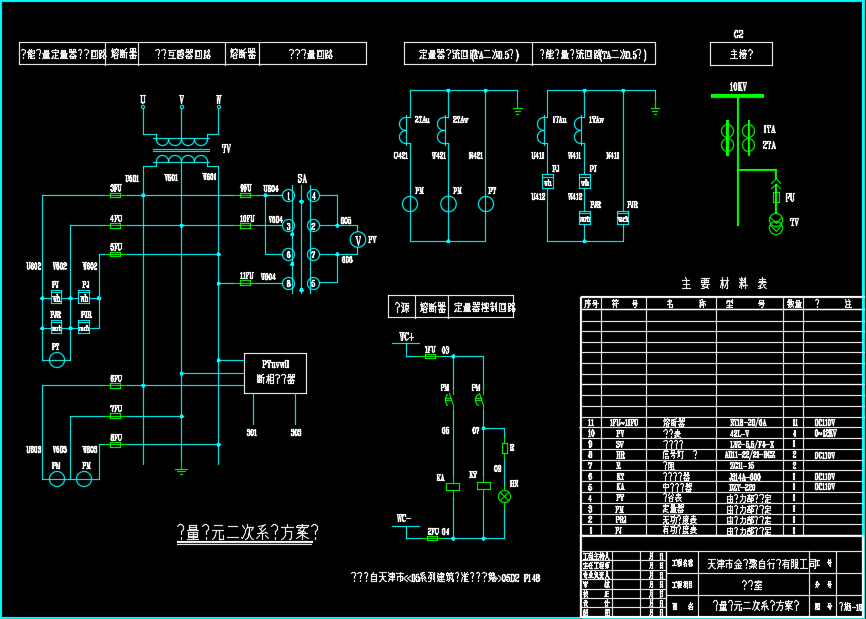Click the HR signal lamp symbol

click(x=504, y=496)
